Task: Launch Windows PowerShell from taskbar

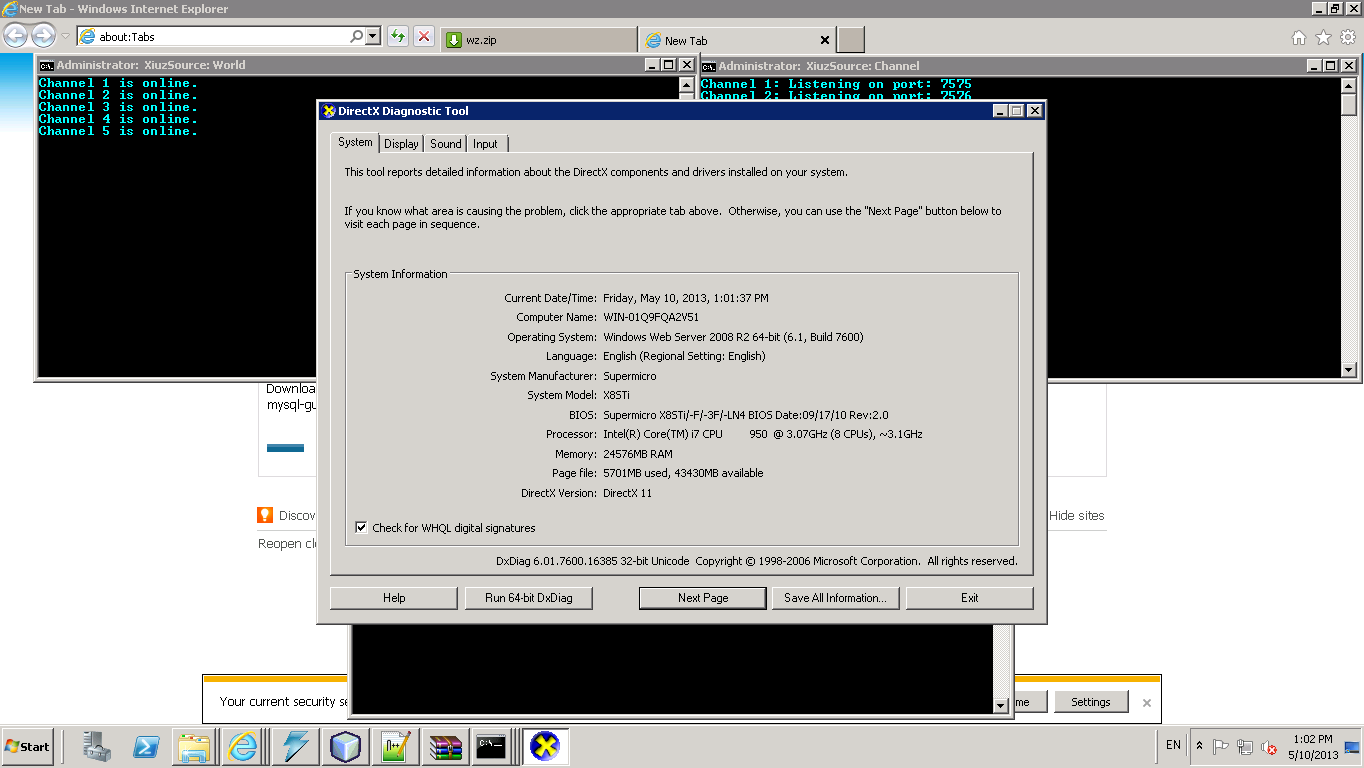Action: pos(146,746)
